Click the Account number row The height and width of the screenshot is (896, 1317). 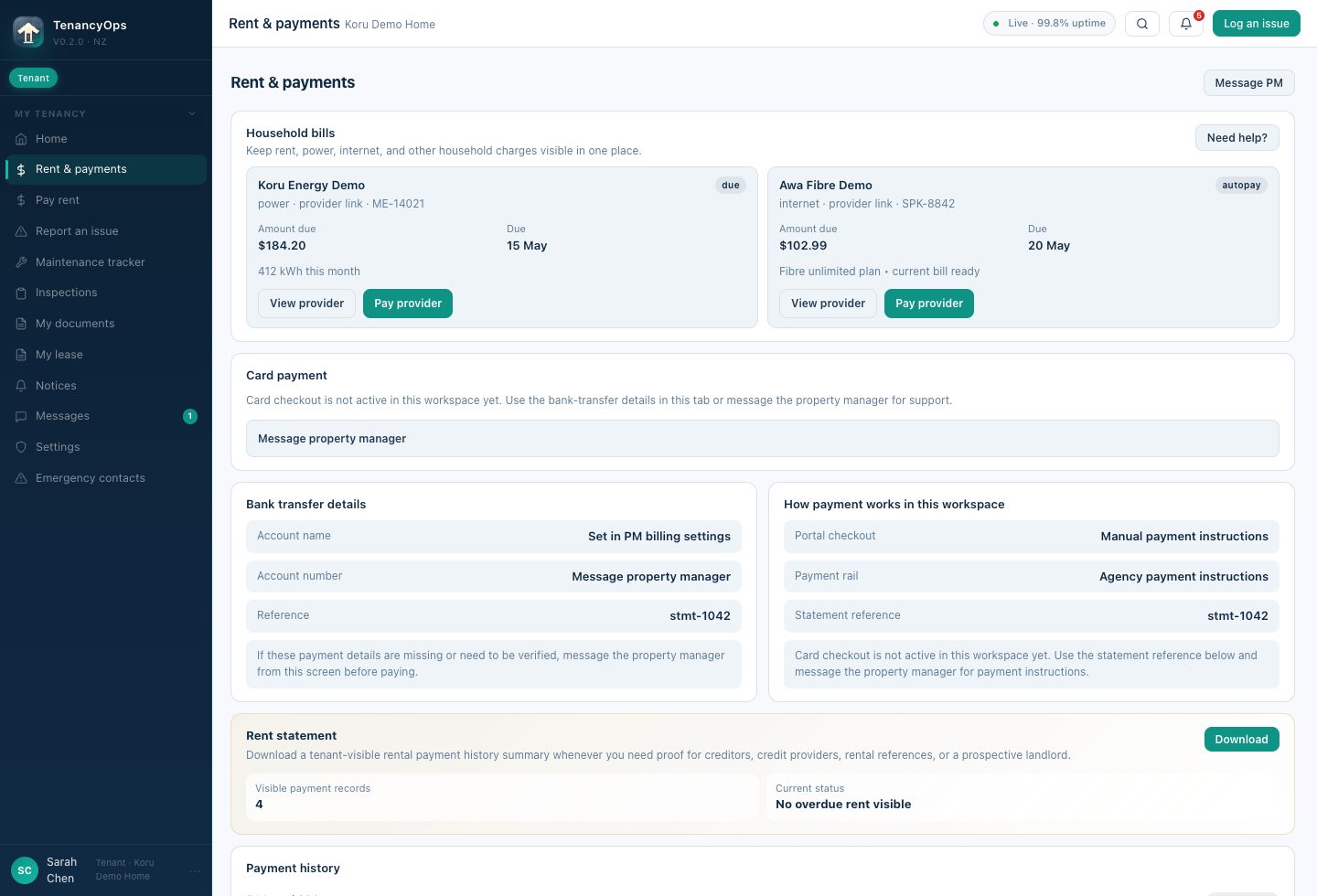(x=494, y=577)
